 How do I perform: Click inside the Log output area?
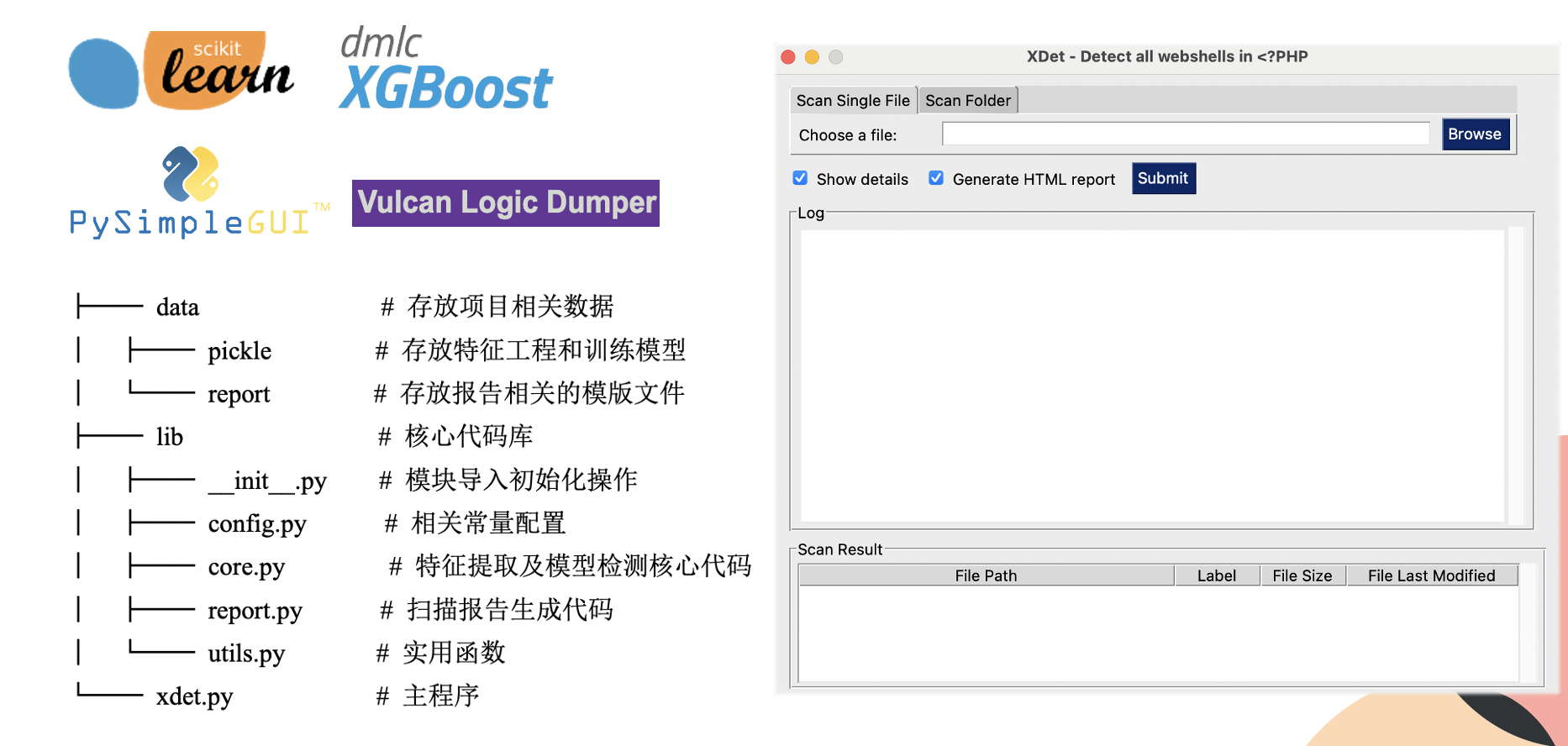[1152, 376]
